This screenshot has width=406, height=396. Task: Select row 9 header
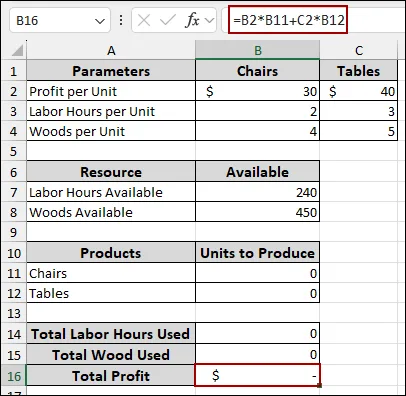(x=13, y=232)
